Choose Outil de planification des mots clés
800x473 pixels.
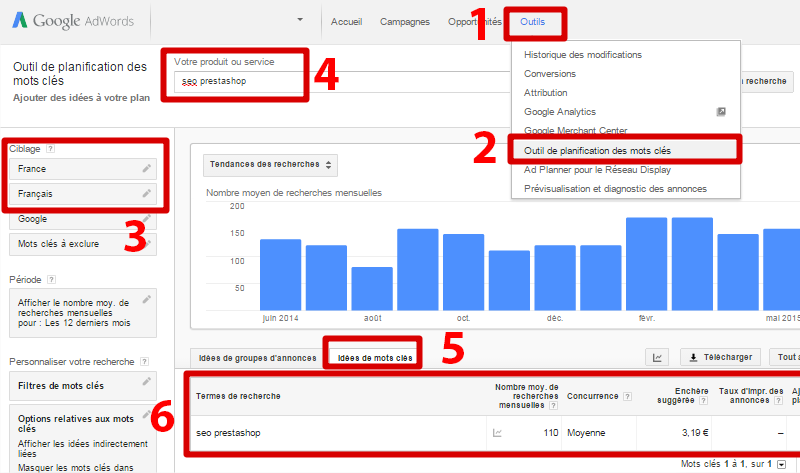[x=597, y=151]
